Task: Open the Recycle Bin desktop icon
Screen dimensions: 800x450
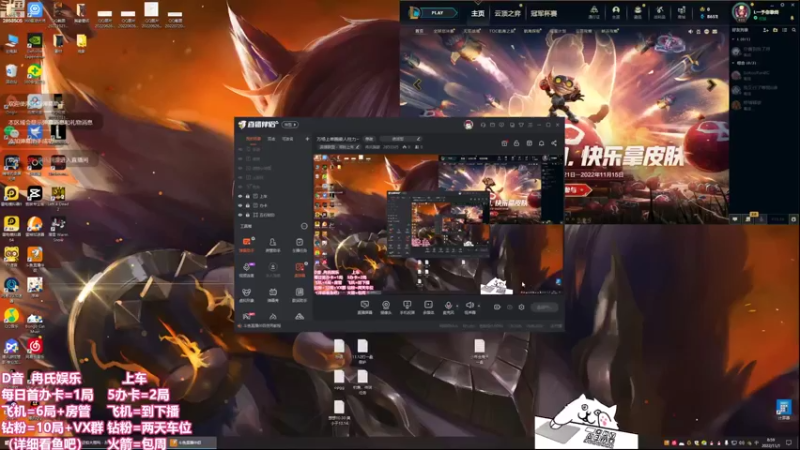Action: pyautogui.click(x=11, y=73)
